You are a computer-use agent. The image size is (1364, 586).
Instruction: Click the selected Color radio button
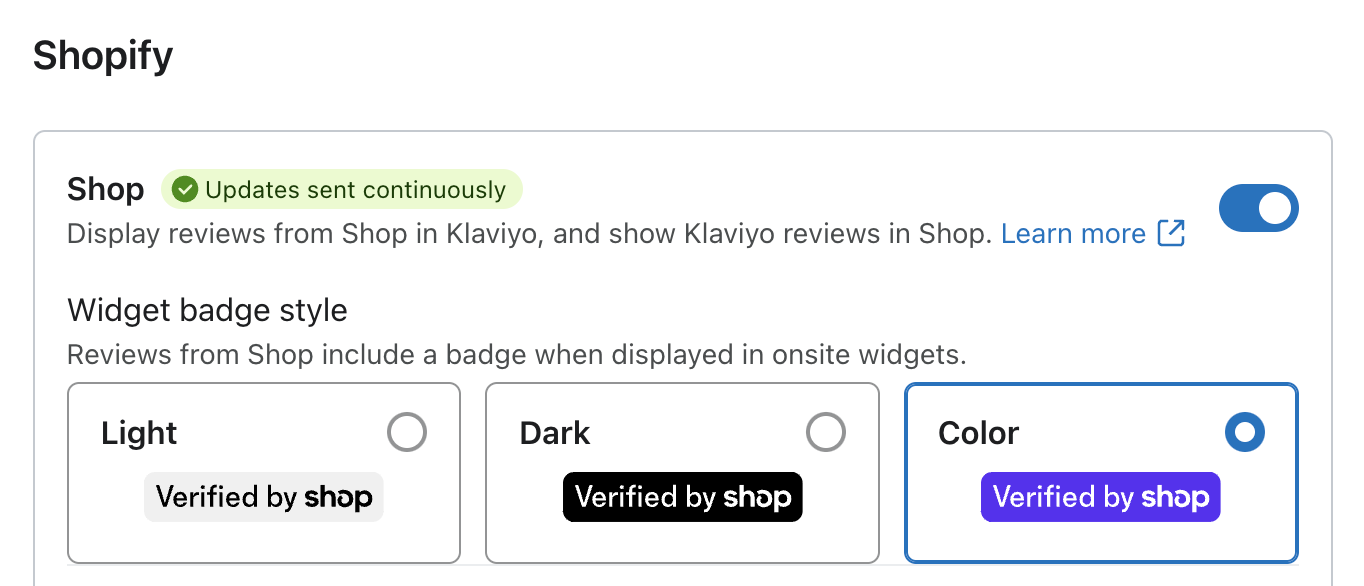tap(1245, 433)
